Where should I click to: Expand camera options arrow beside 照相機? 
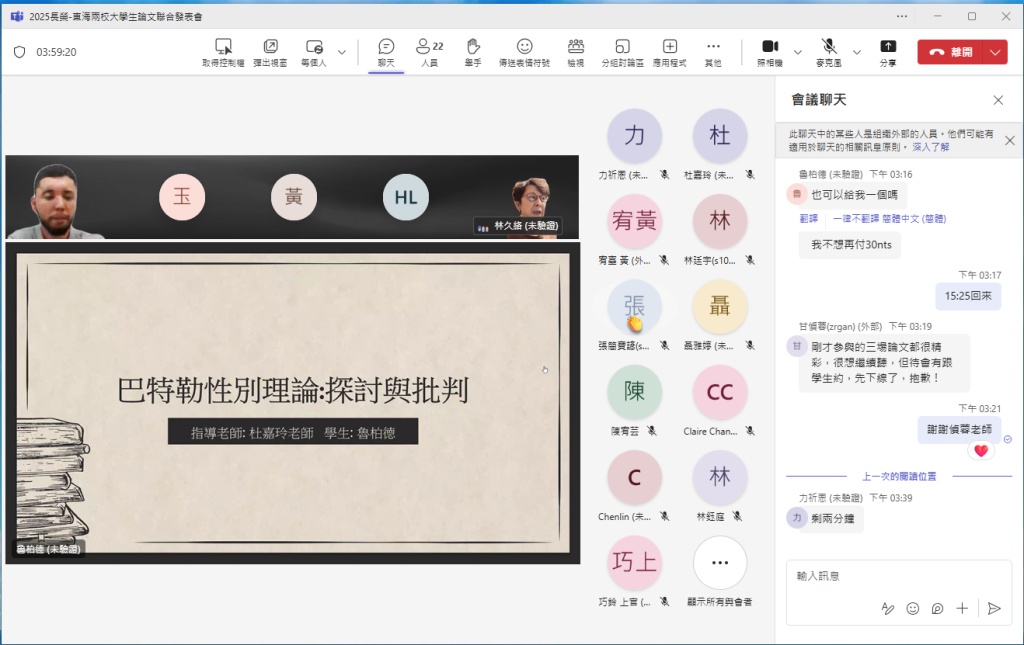click(x=797, y=52)
